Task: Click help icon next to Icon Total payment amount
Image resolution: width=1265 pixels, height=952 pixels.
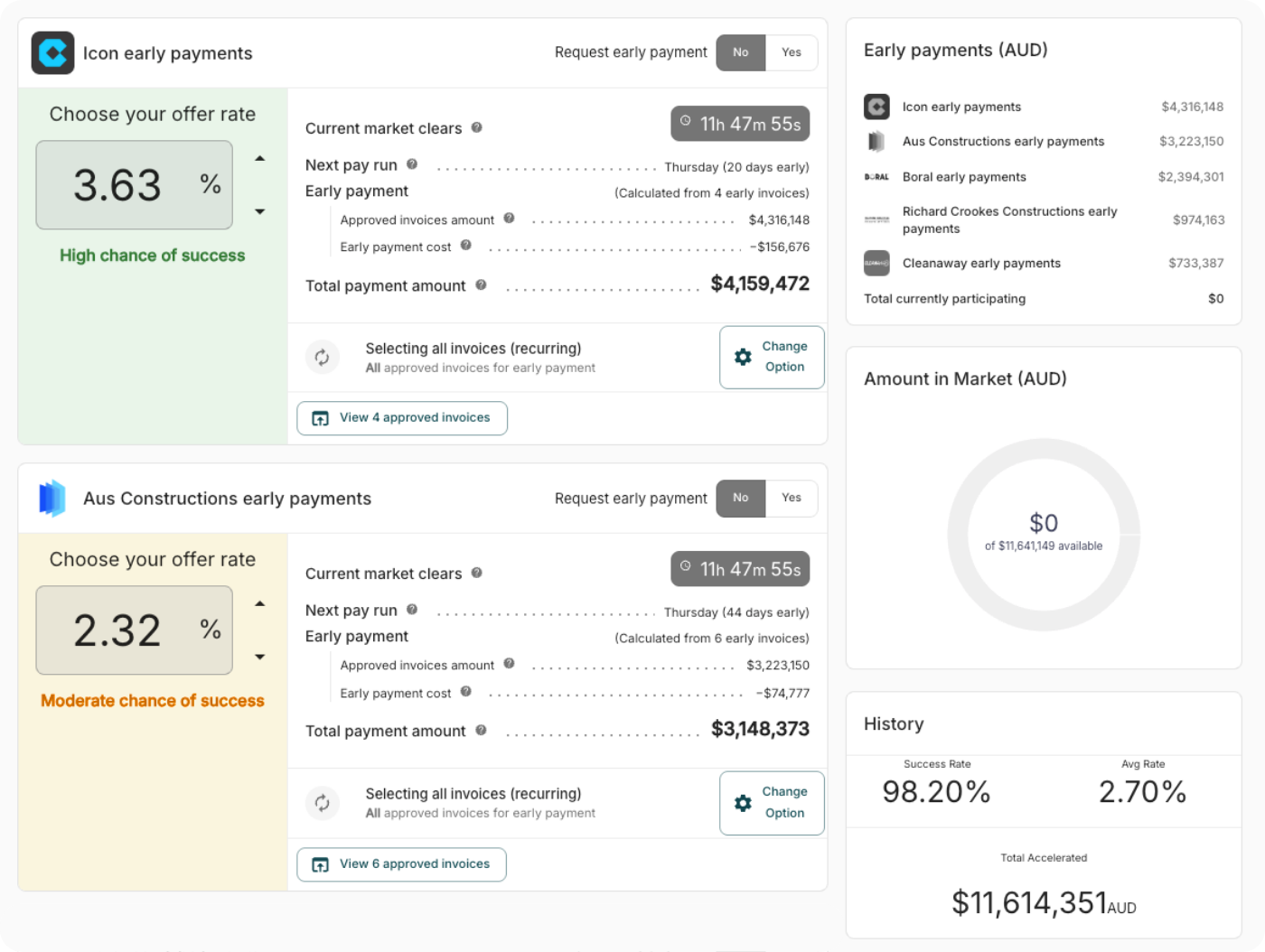Action: 481,285
